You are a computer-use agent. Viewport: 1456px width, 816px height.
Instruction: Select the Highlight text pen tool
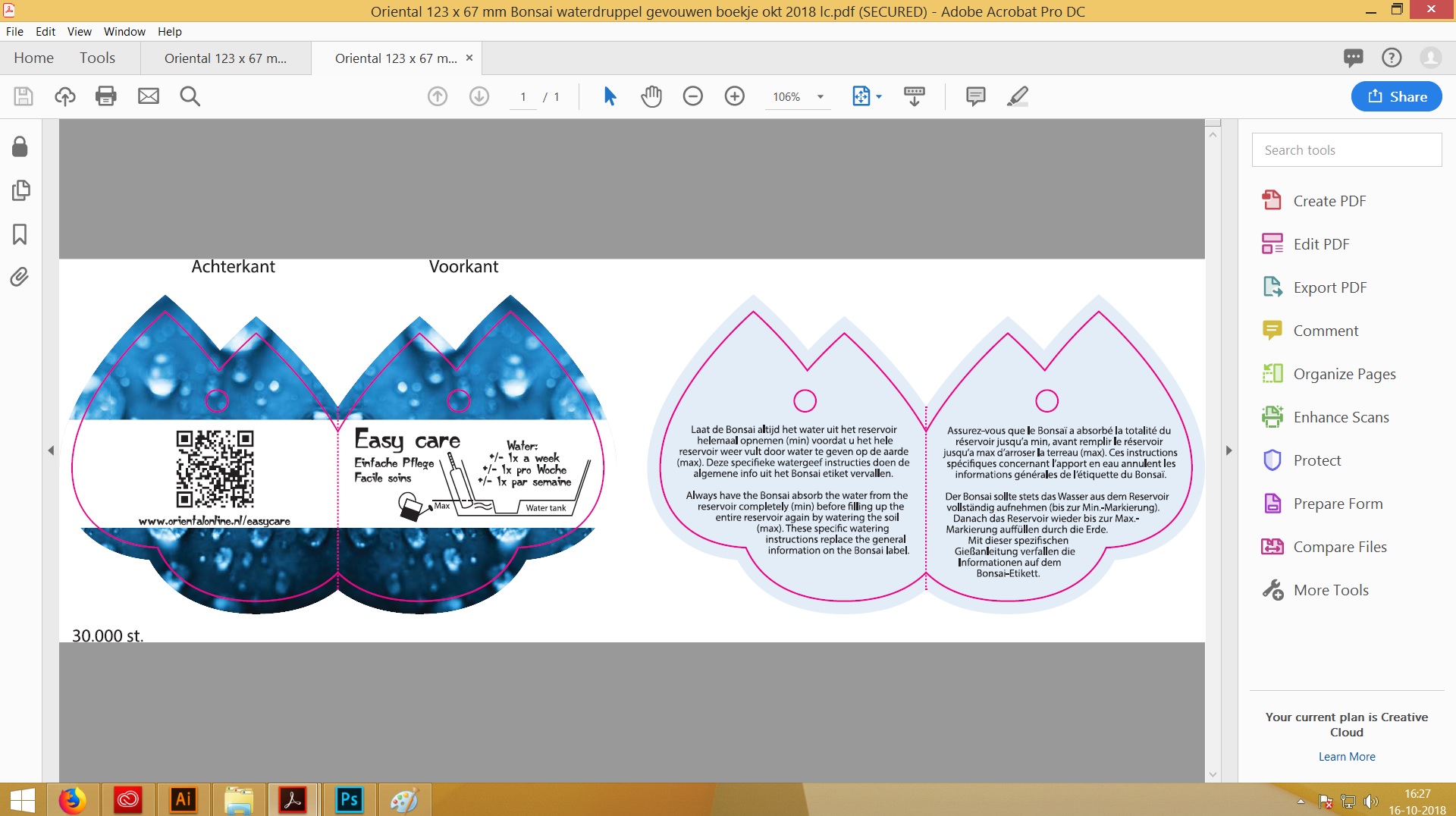tap(1018, 96)
